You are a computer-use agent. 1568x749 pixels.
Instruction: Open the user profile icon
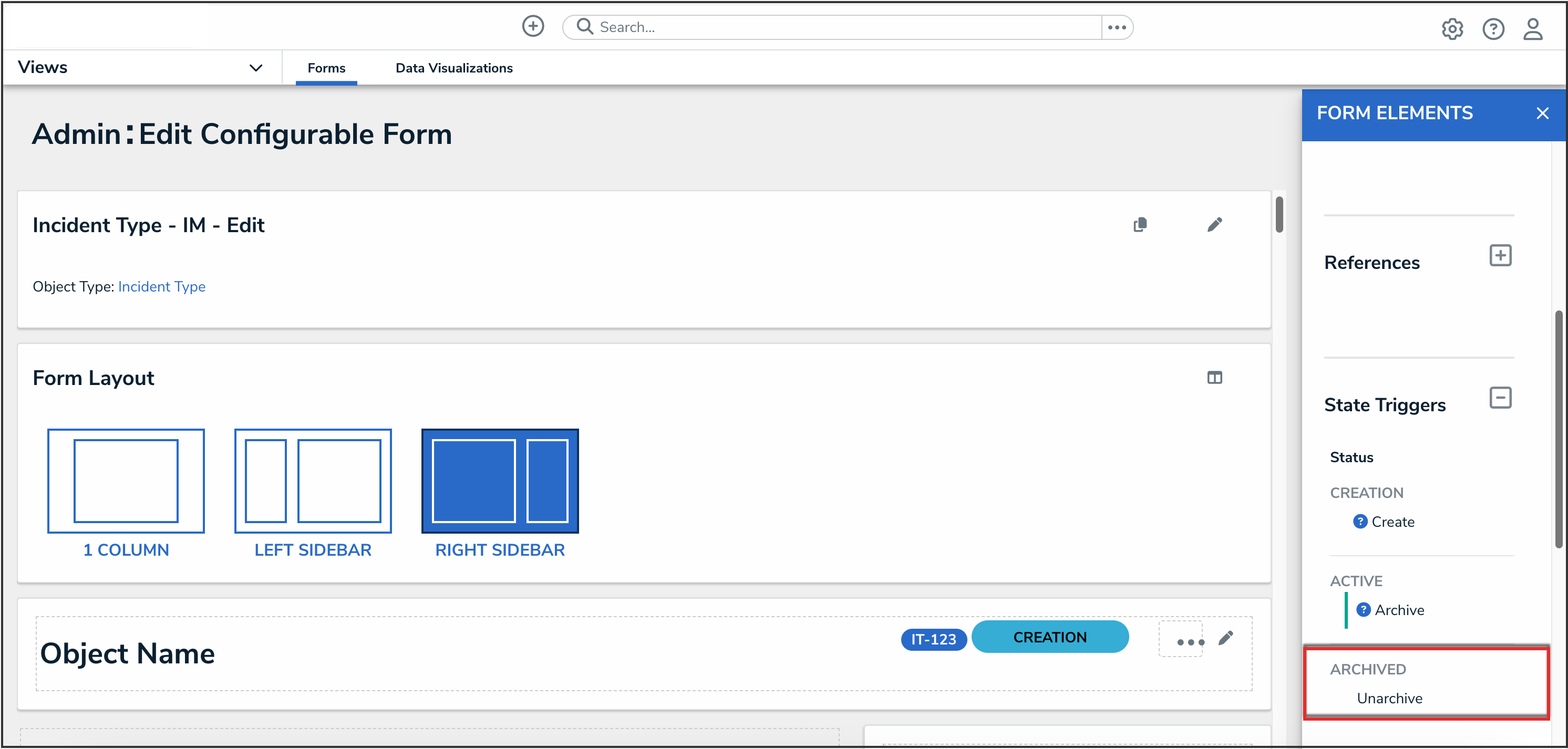[1532, 28]
